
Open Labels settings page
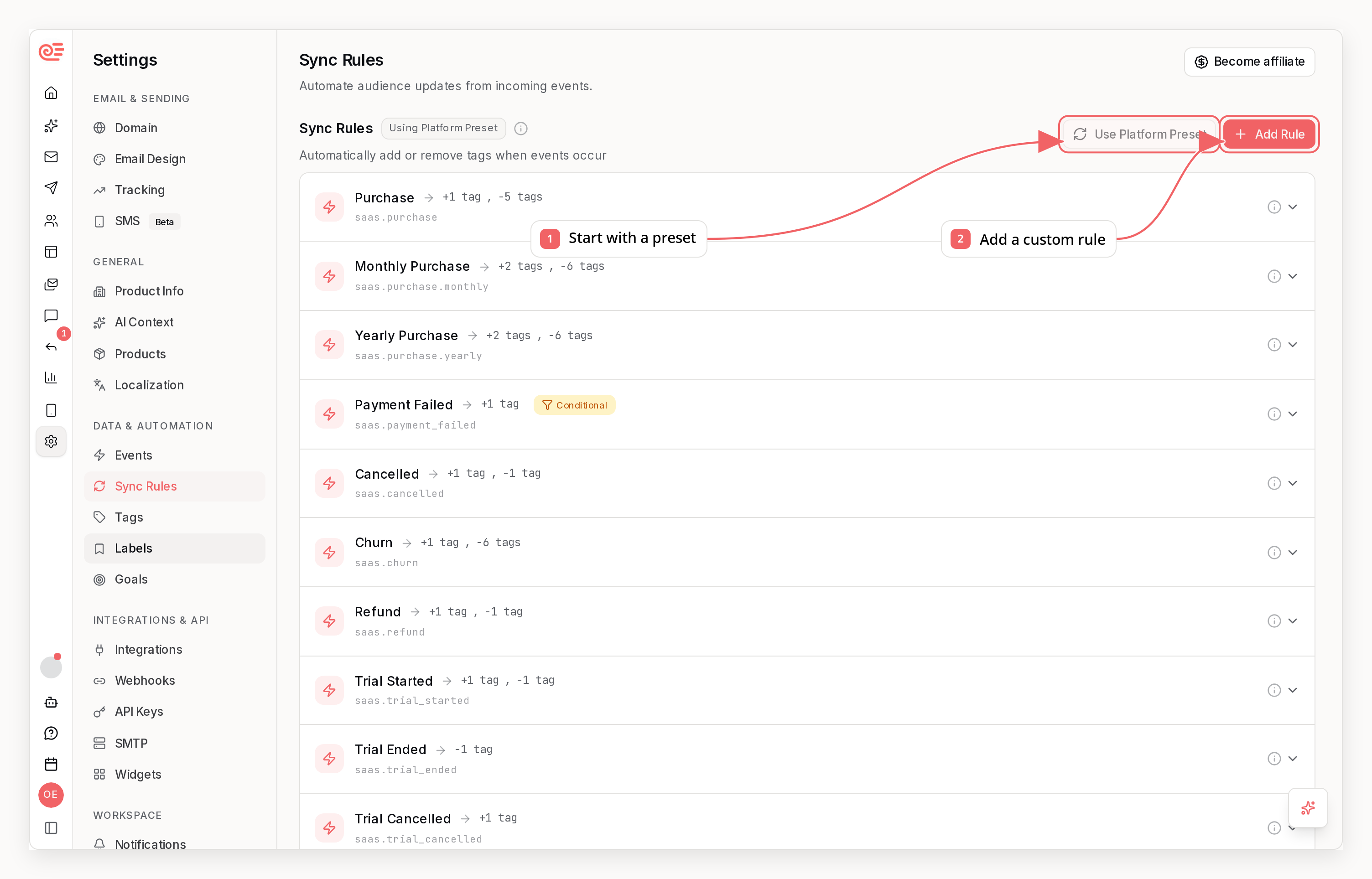pyautogui.click(x=175, y=548)
